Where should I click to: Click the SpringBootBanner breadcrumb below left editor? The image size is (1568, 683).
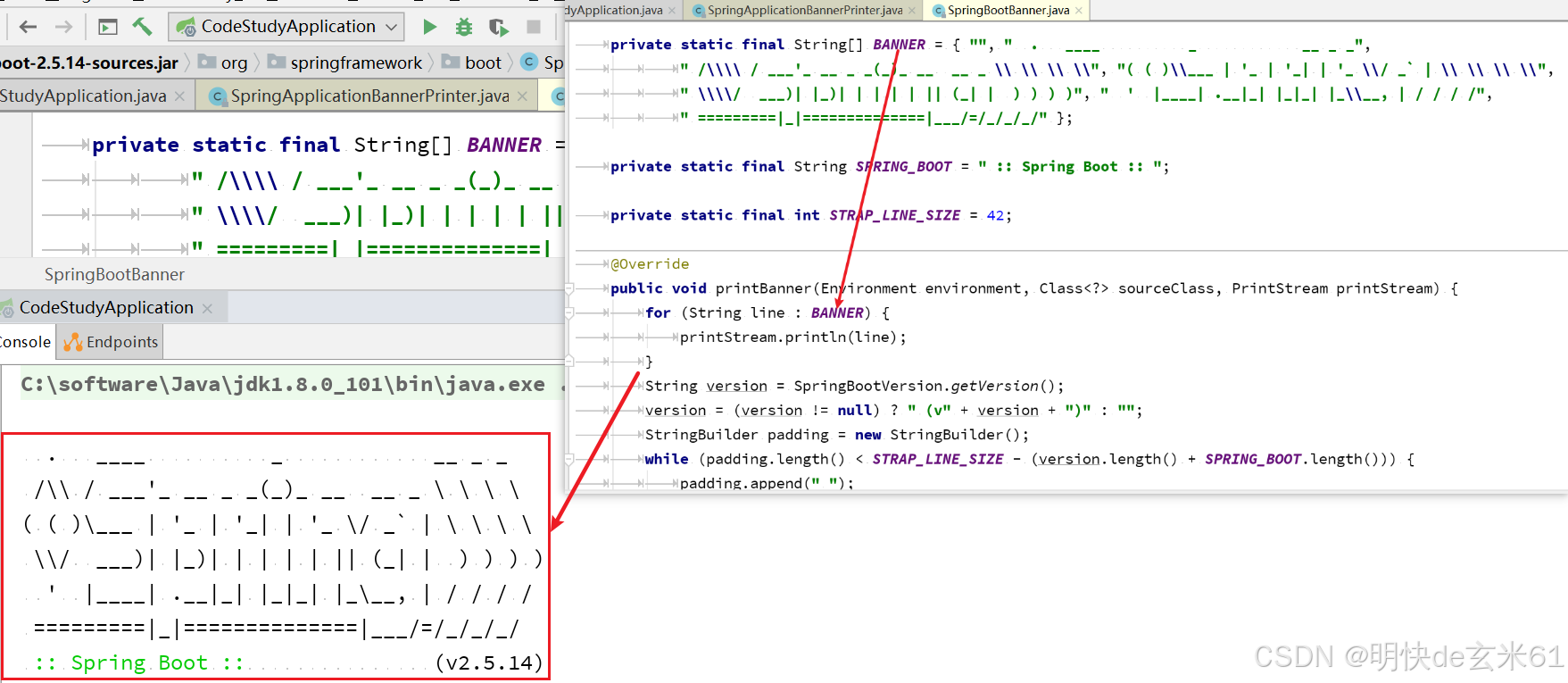coord(114,274)
